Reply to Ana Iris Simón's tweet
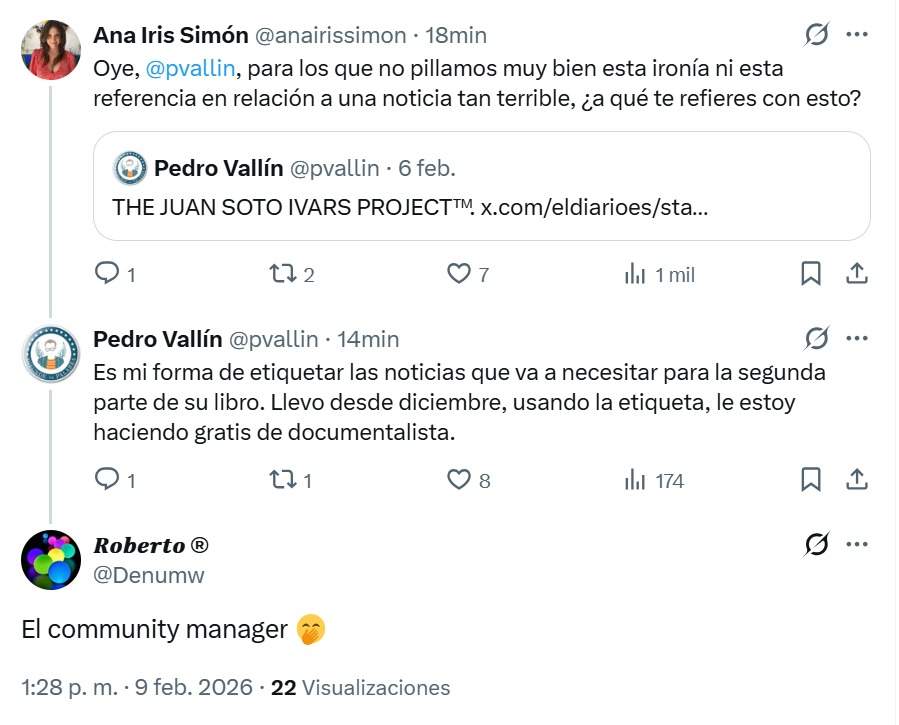Screen dimensions: 899x725 [107, 274]
